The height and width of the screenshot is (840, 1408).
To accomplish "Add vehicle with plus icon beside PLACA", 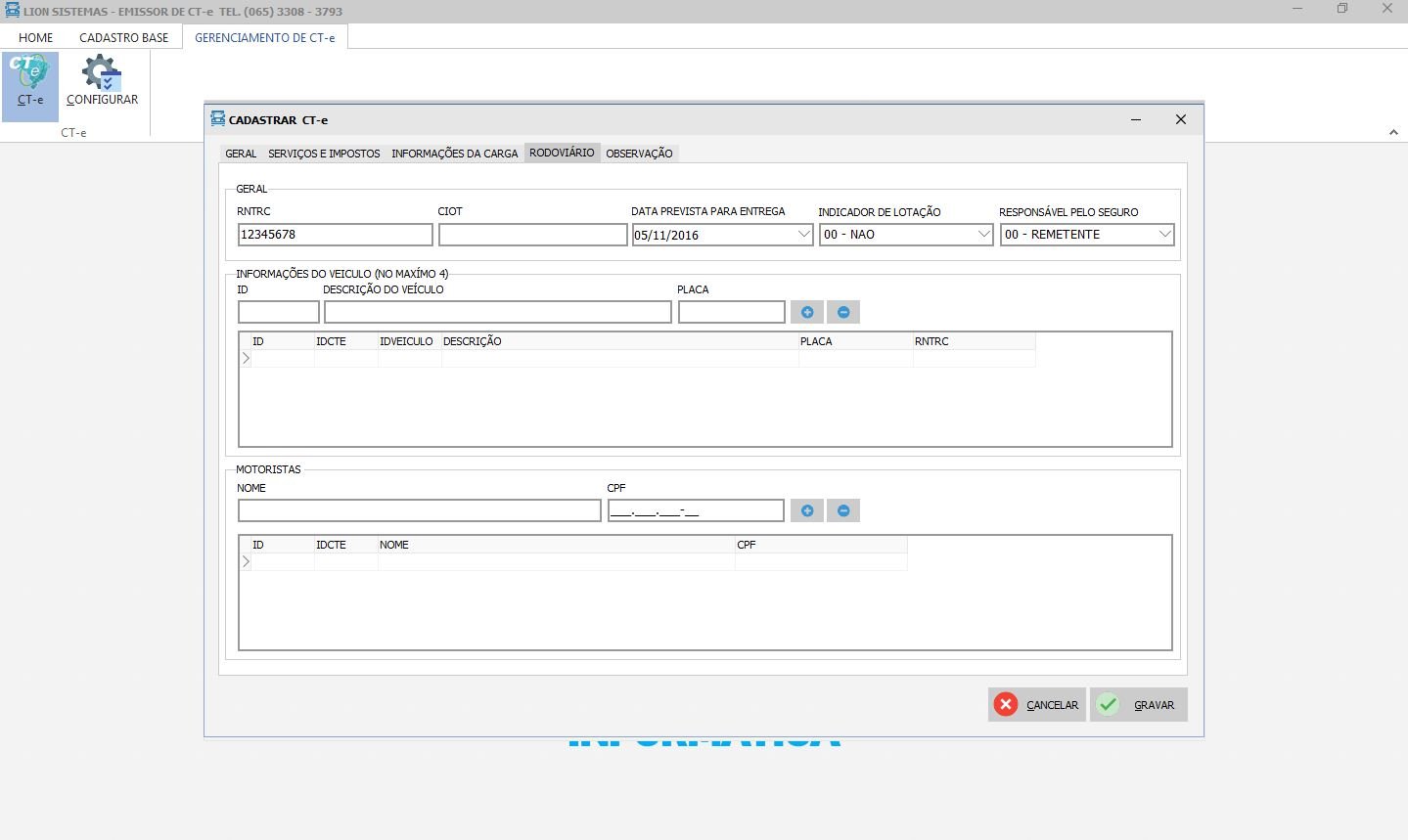I will (x=807, y=312).
